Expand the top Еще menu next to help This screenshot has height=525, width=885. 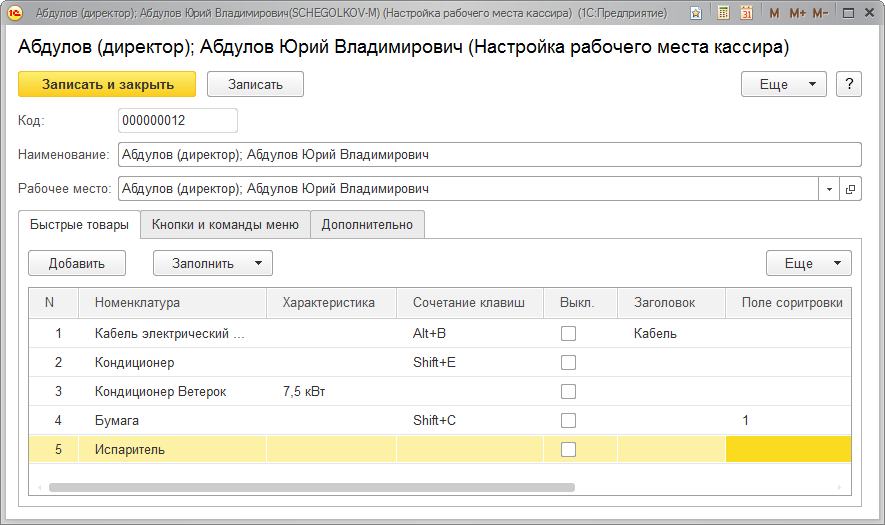point(783,85)
